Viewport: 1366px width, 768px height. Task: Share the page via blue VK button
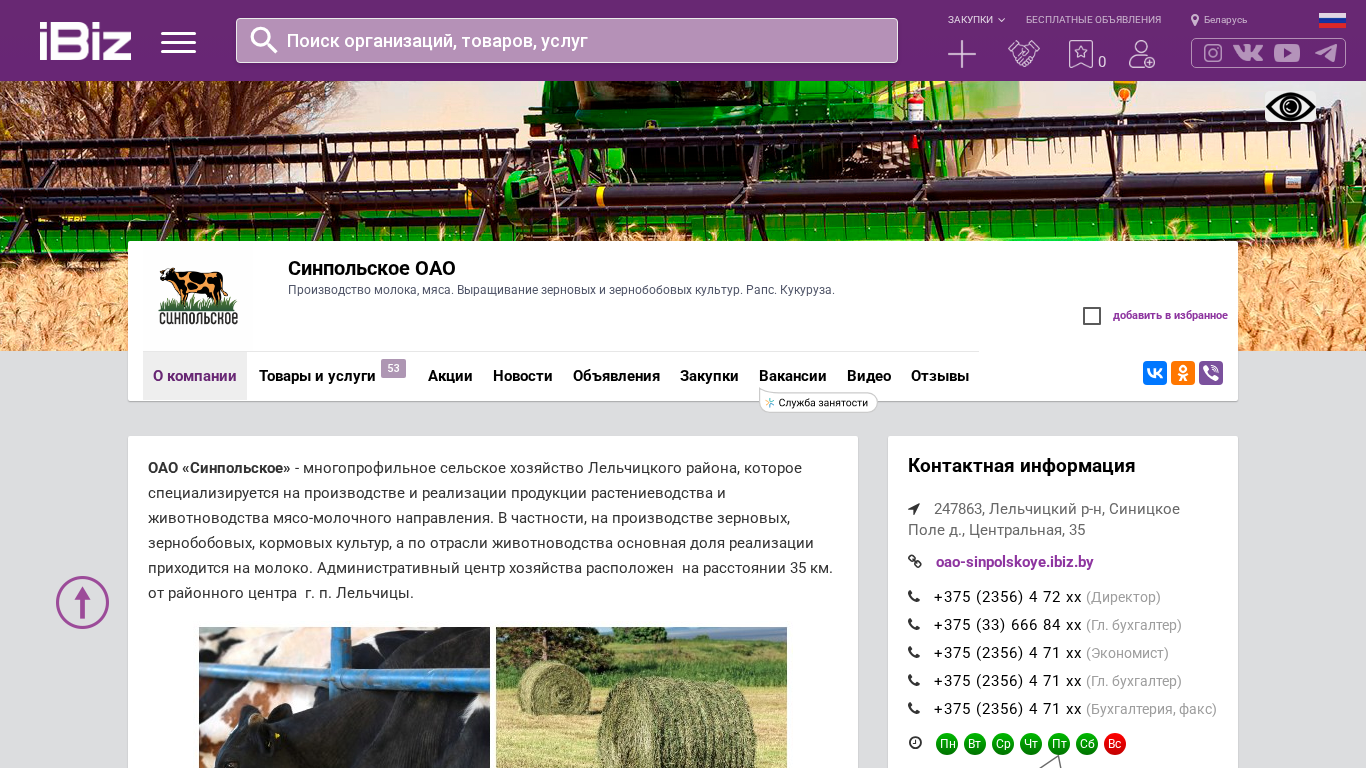point(1155,373)
